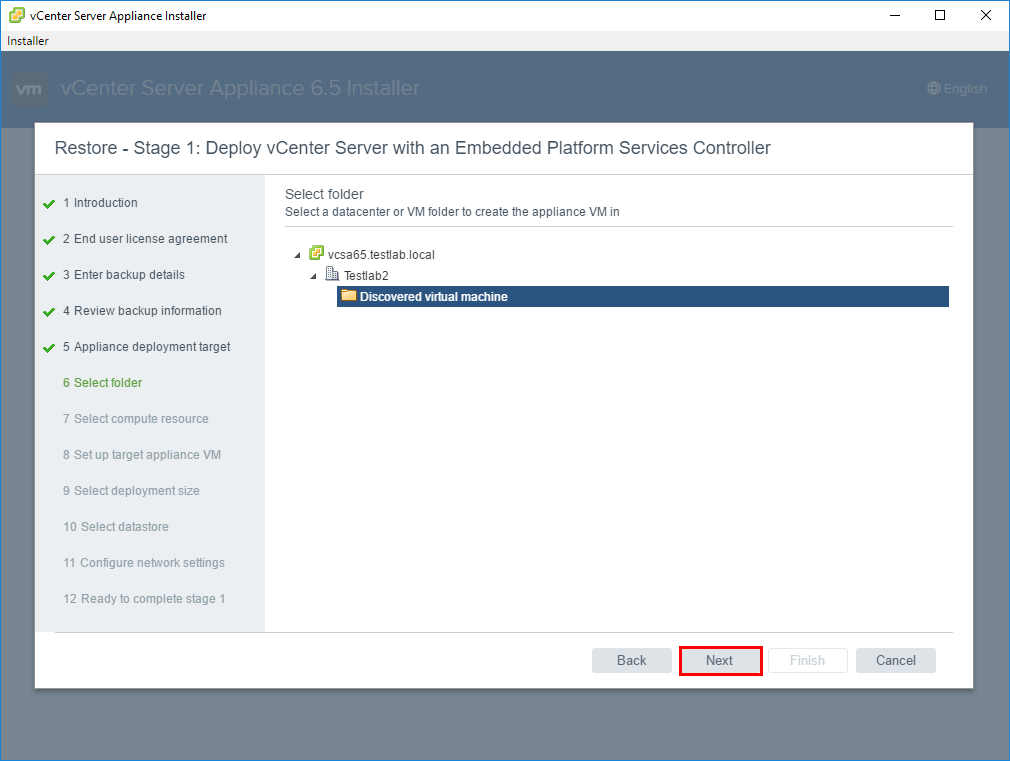Click the Restore - Stage 1 wizard title

(412, 148)
